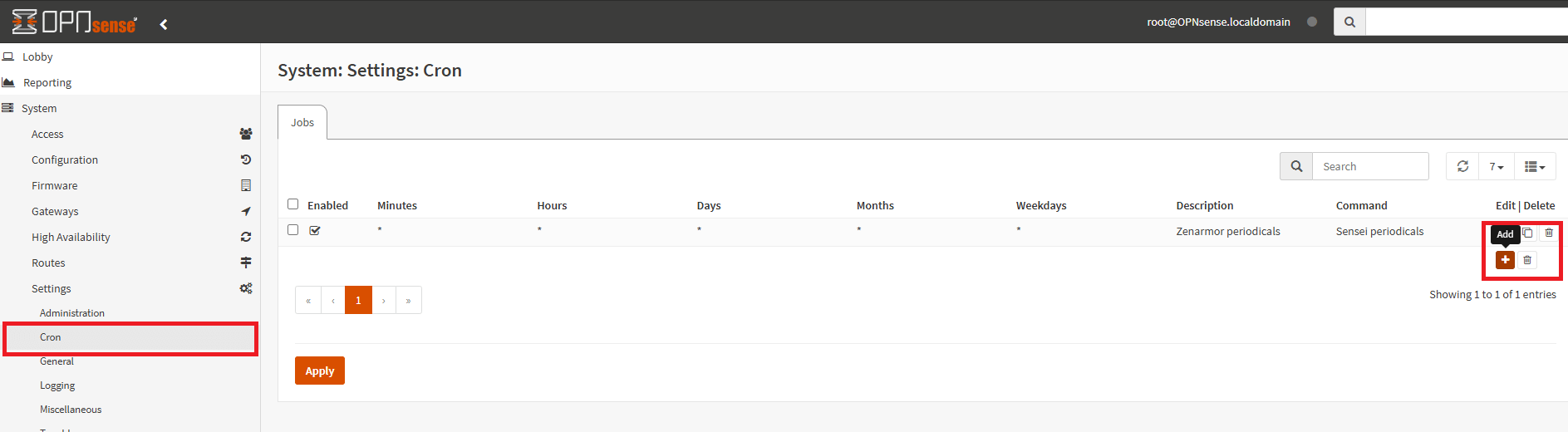The height and width of the screenshot is (432, 1568).
Task: Click the OPNsense logo
Action: [75, 22]
